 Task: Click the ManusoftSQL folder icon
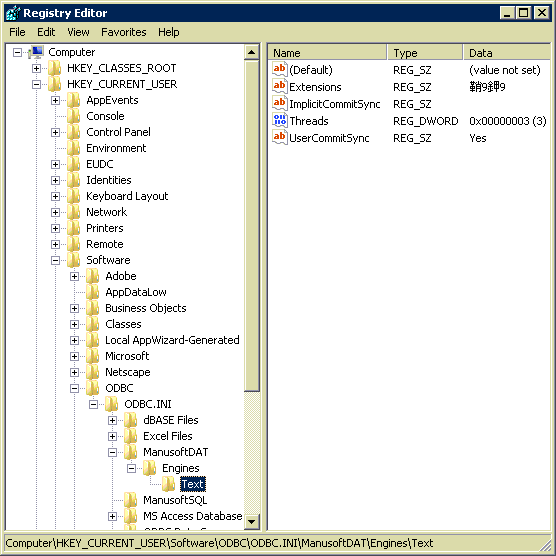tap(131, 500)
